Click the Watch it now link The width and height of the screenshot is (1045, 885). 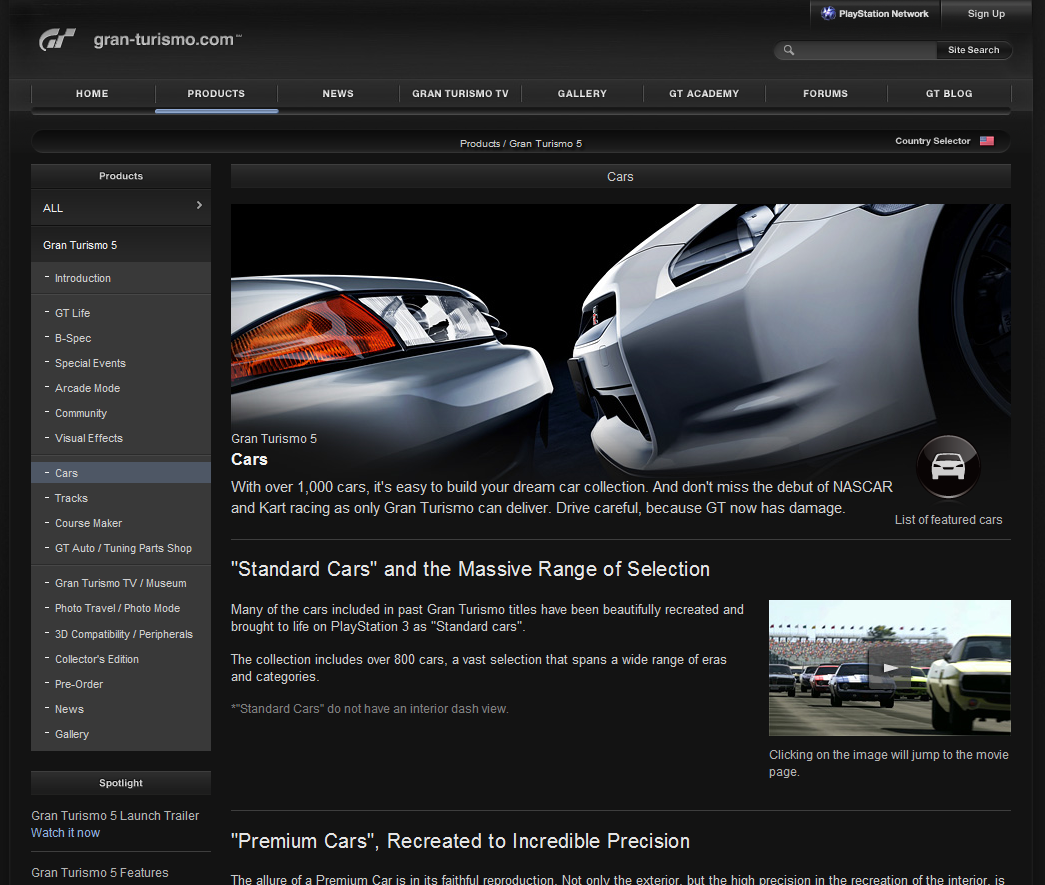click(x=65, y=832)
